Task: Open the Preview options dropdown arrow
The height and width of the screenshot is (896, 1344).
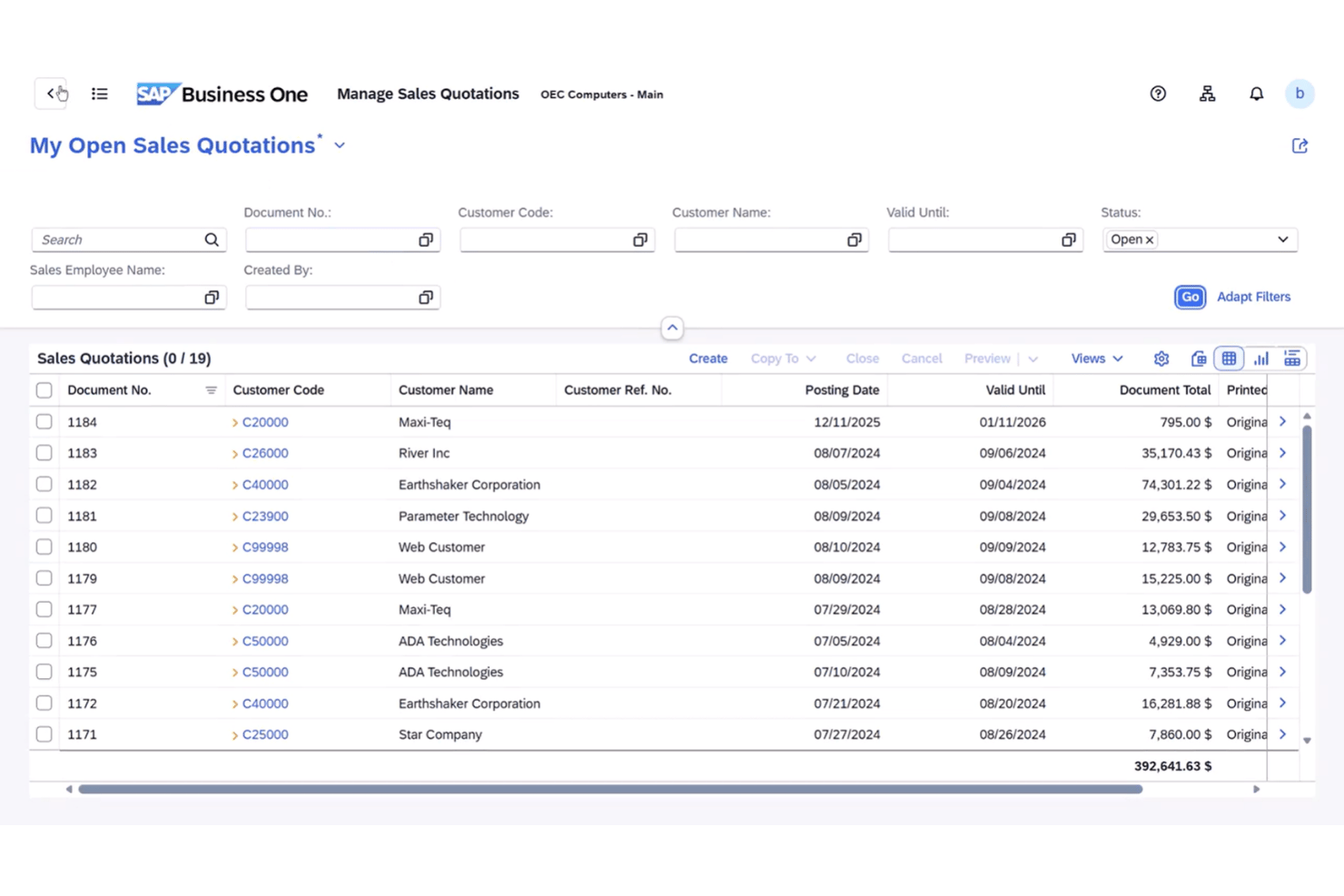Action: pyautogui.click(x=1033, y=359)
